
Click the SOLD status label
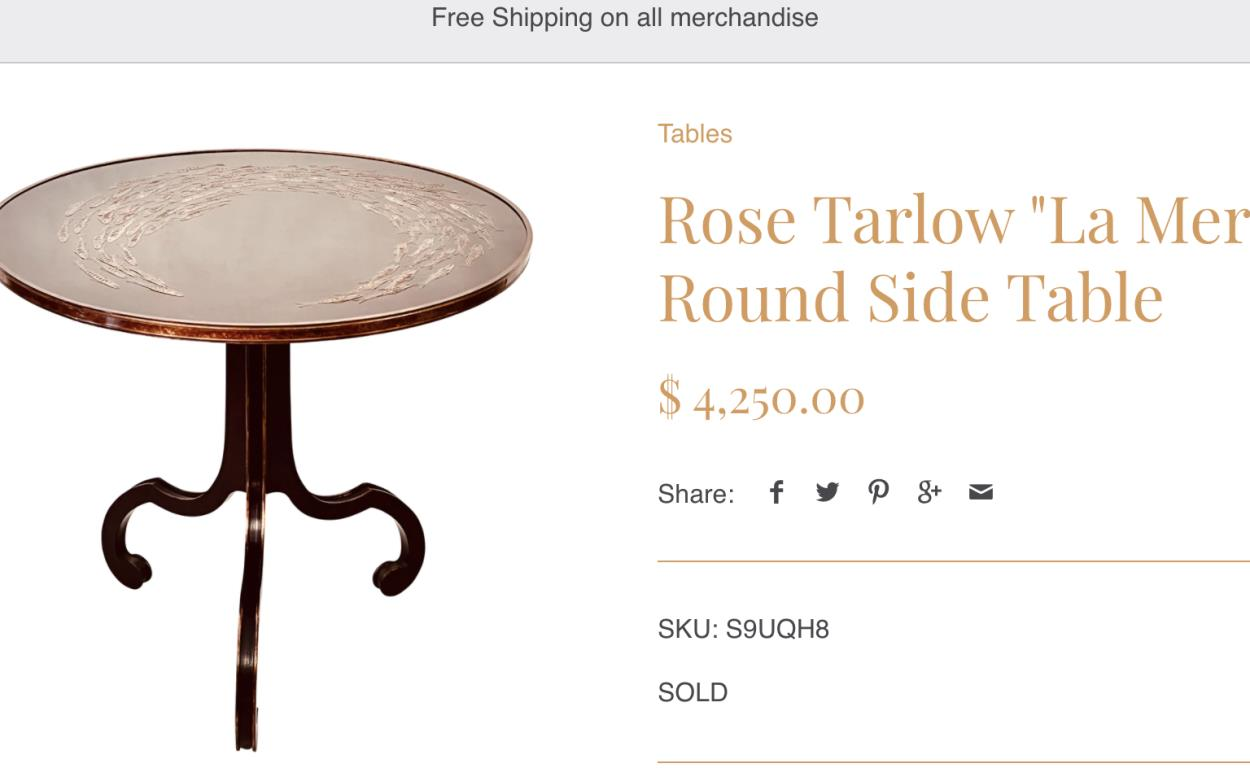pos(693,692)
